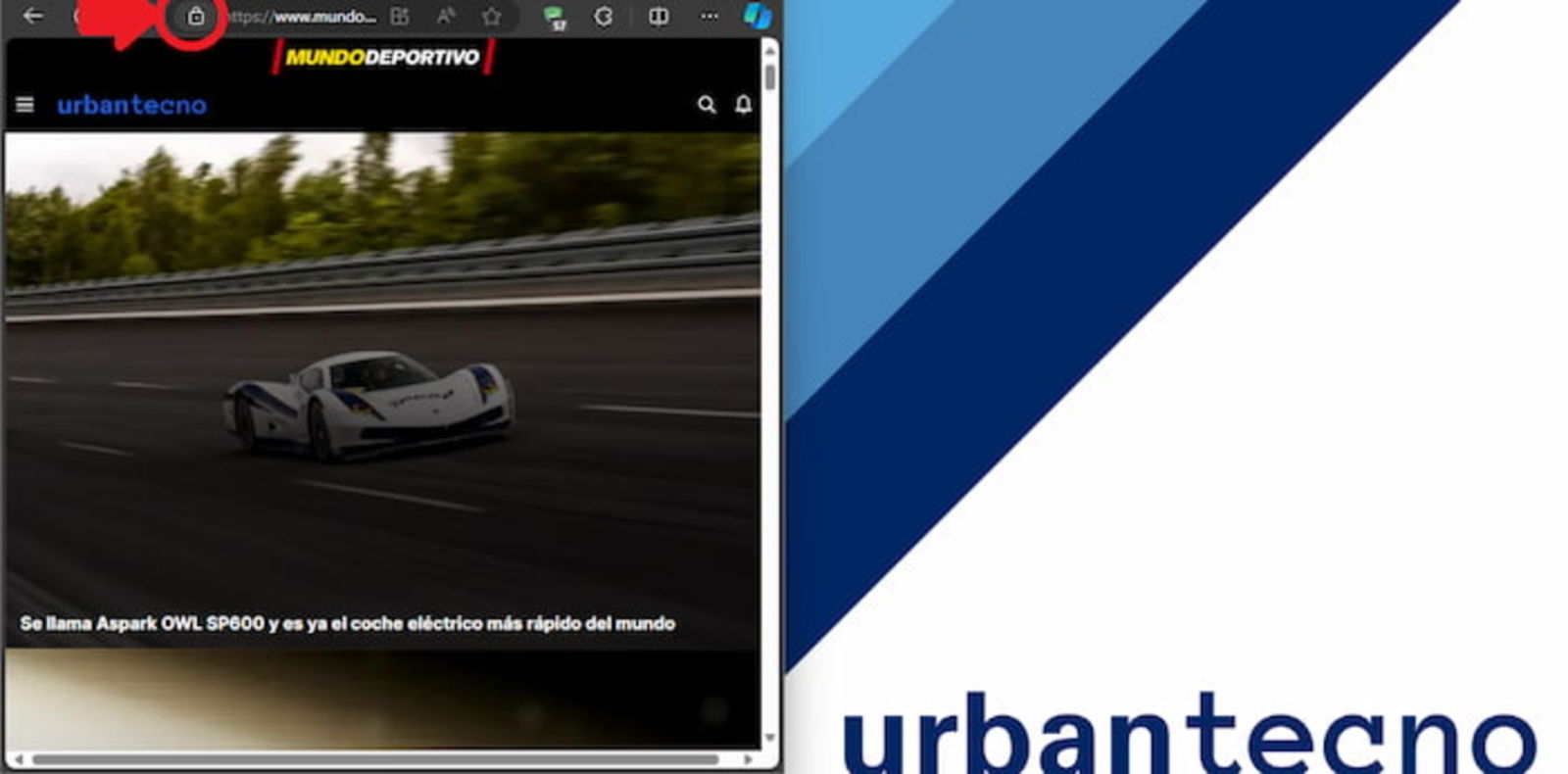Open the Mundo Deportivo logo link
Screen dimensions: 1568x774
tap(382, 57)
